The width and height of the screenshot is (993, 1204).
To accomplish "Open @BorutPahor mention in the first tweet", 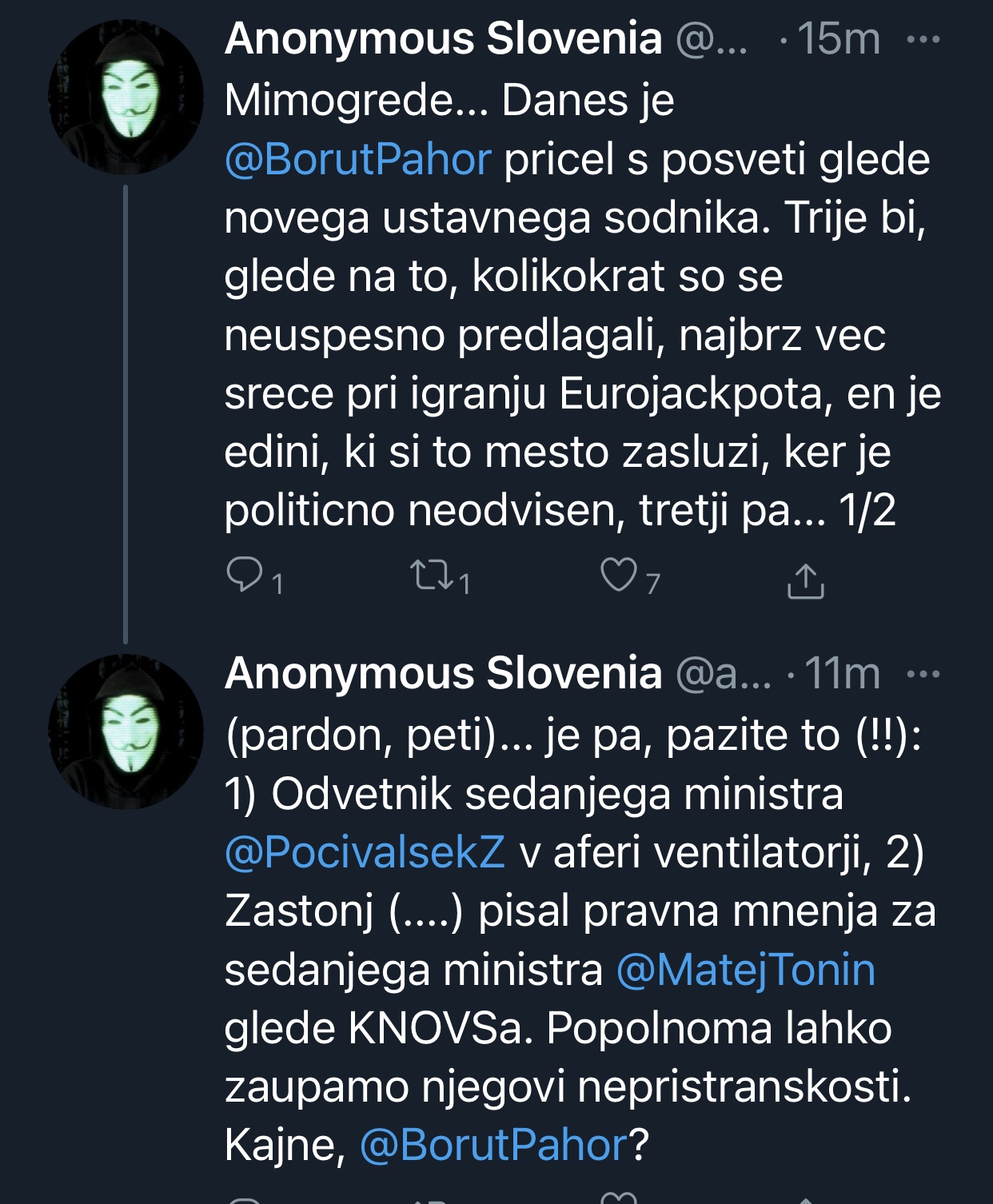I will pos(357,159).
